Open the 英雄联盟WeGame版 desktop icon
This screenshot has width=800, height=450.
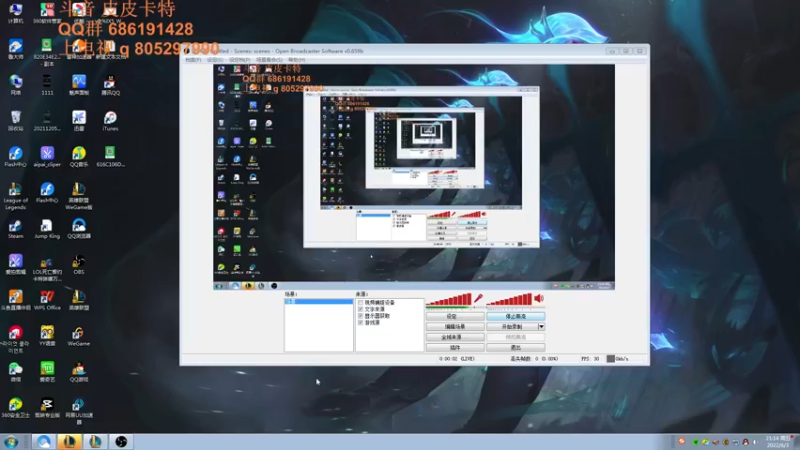[x=79, y=196]
